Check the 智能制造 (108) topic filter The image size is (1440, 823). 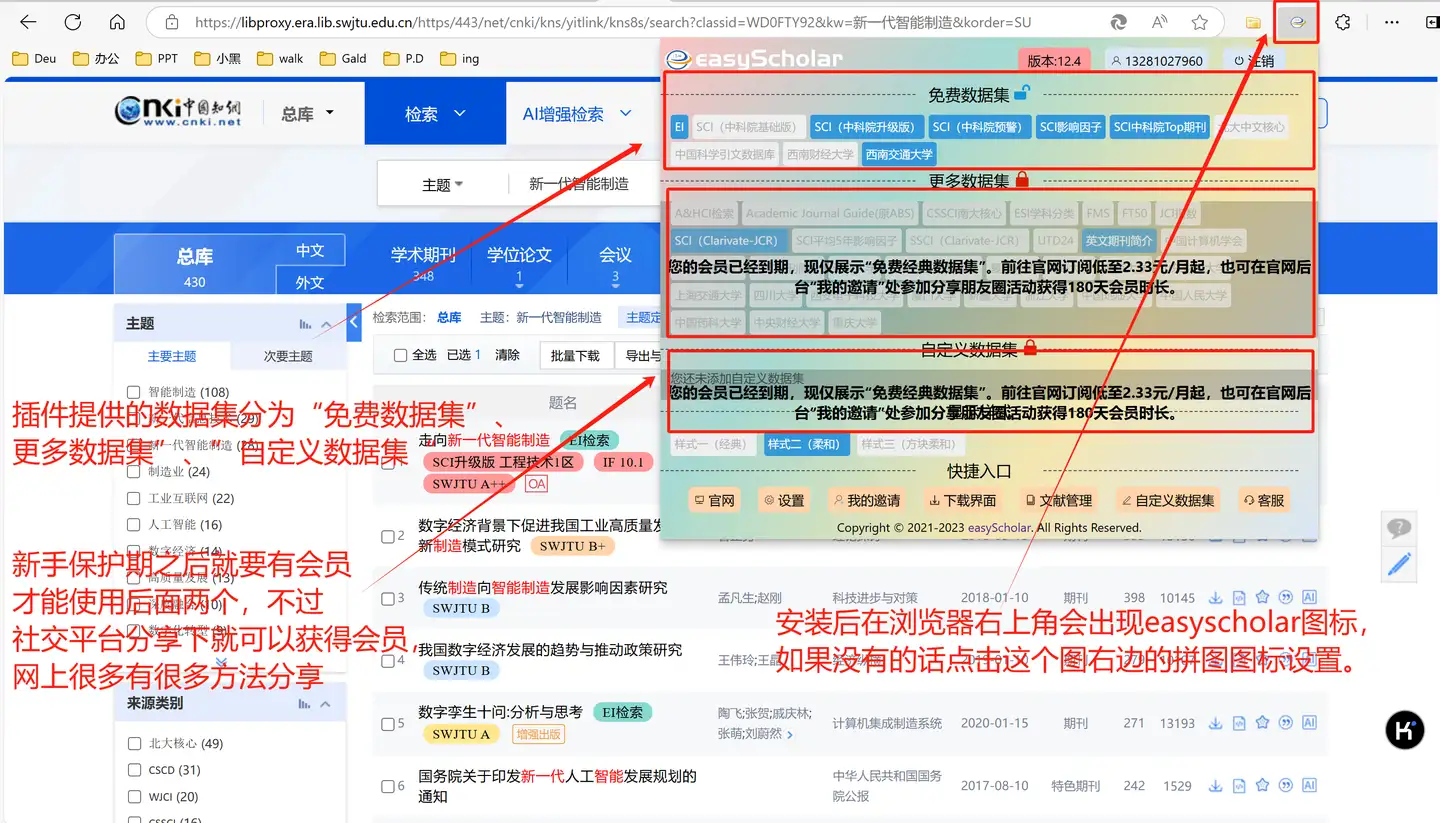coord(134,392)
